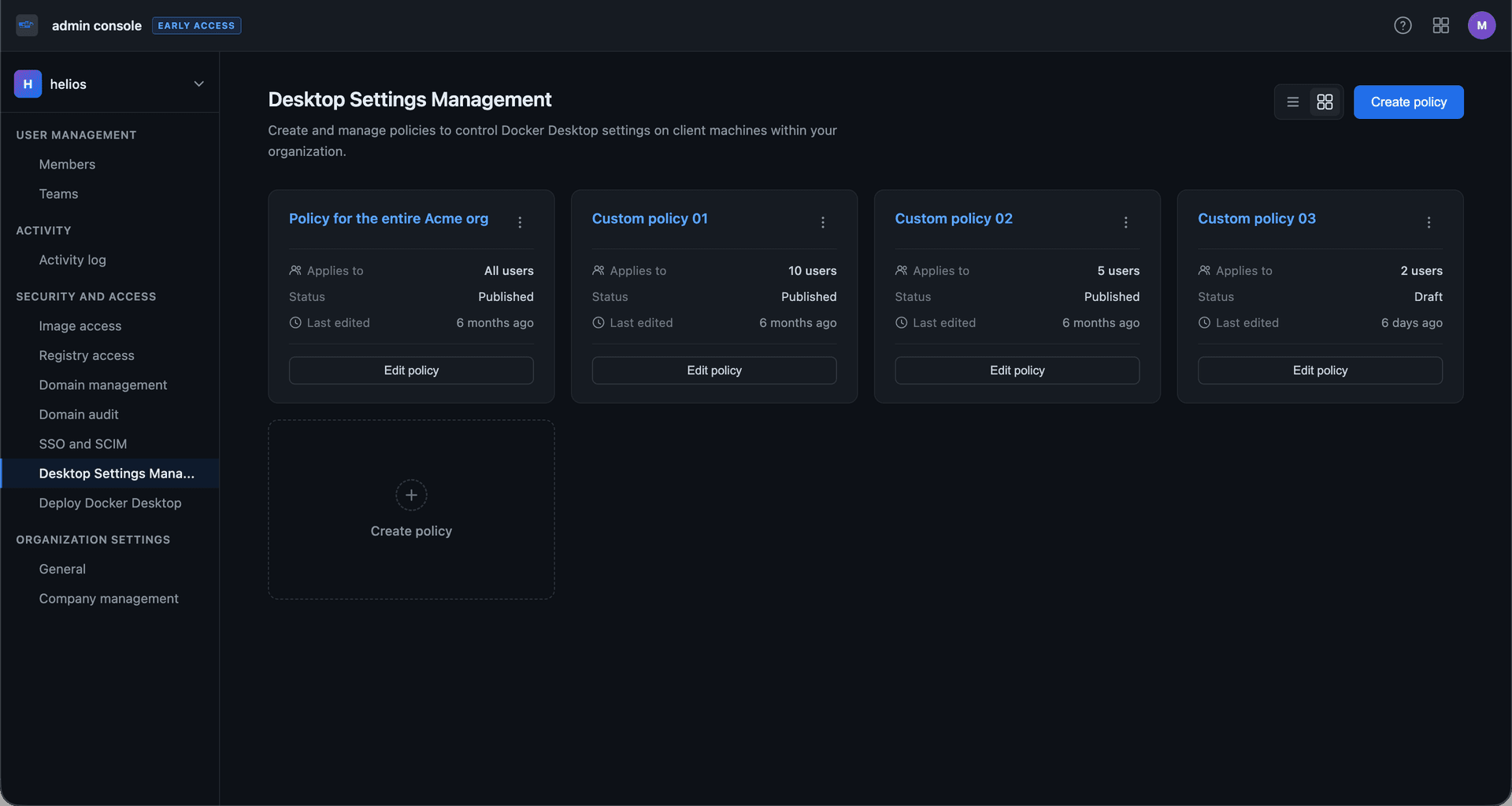Click the purple M user avatar

1481,25
